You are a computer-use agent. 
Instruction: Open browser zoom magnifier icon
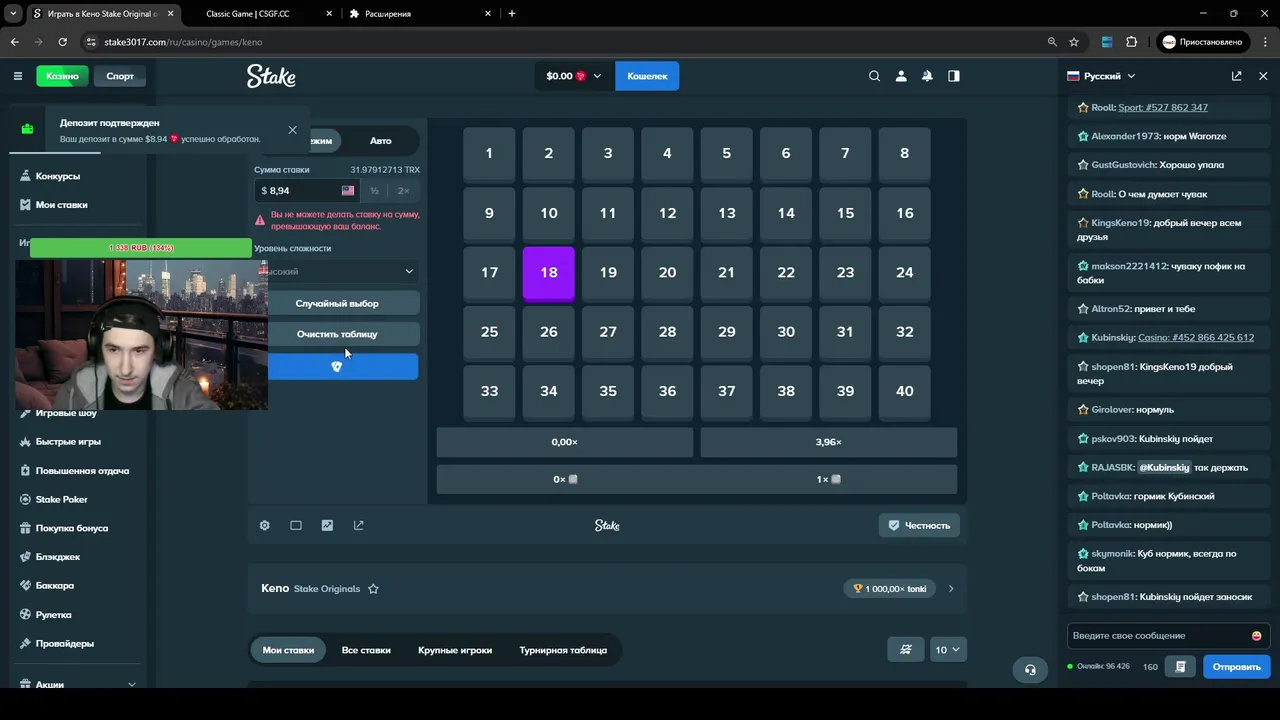pos(1052,42)
